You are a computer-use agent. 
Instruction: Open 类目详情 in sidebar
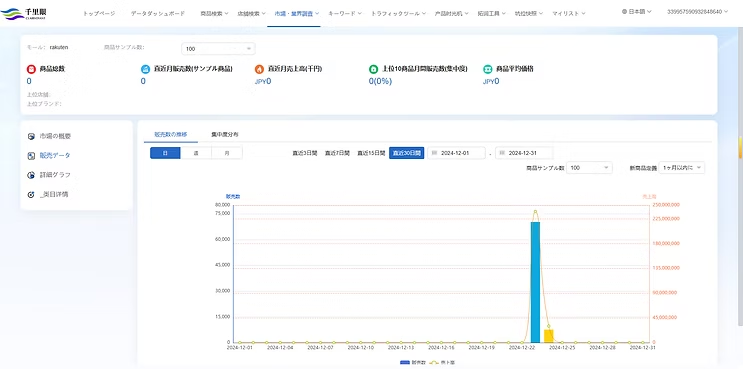point(54,195)
